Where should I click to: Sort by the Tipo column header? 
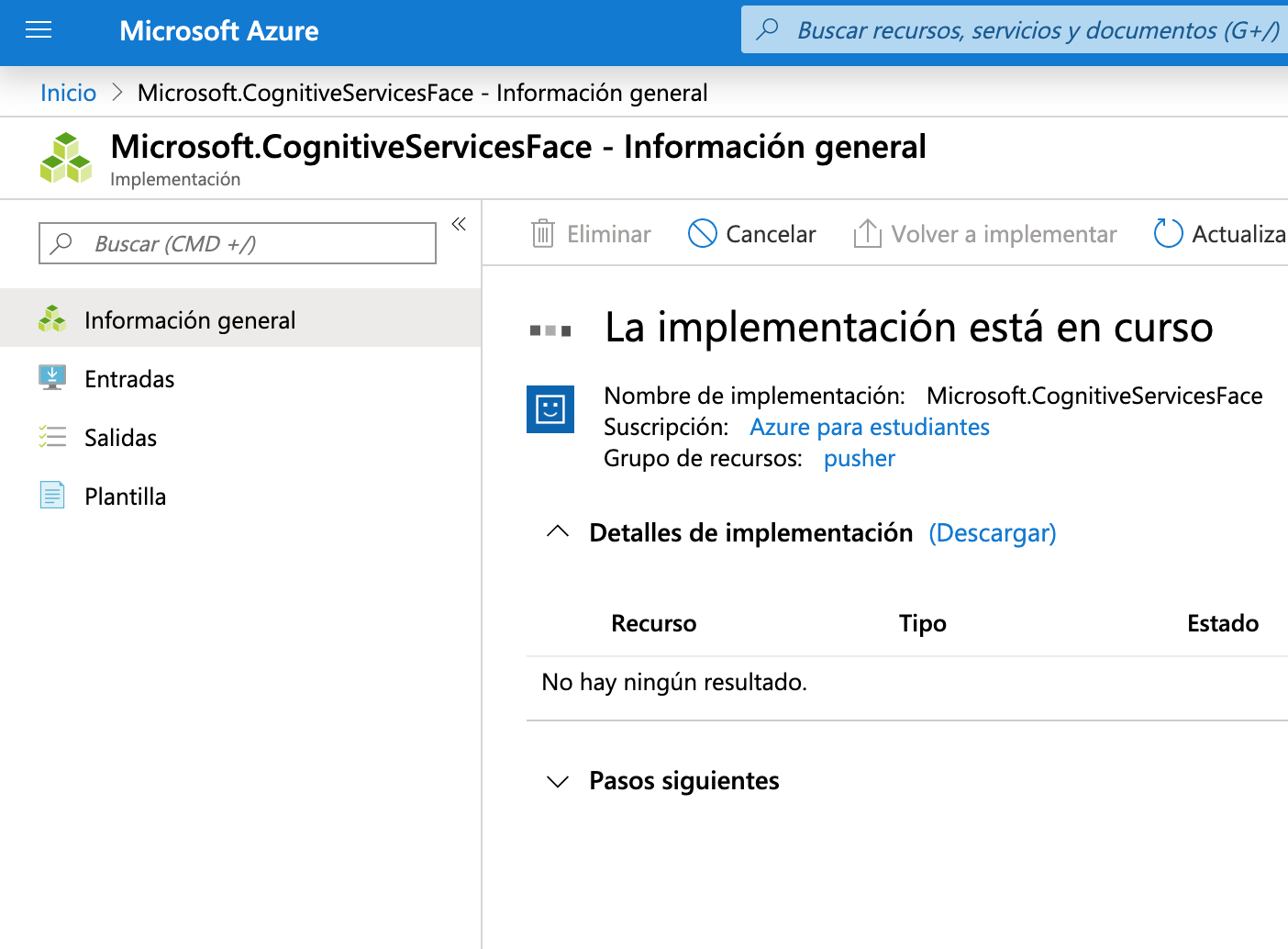click(x=922, y=623)
